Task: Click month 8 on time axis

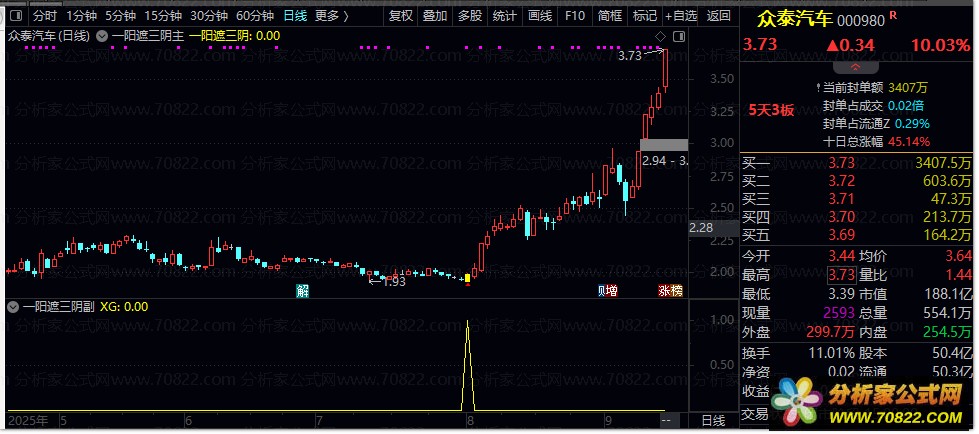Action: [470, 420]
